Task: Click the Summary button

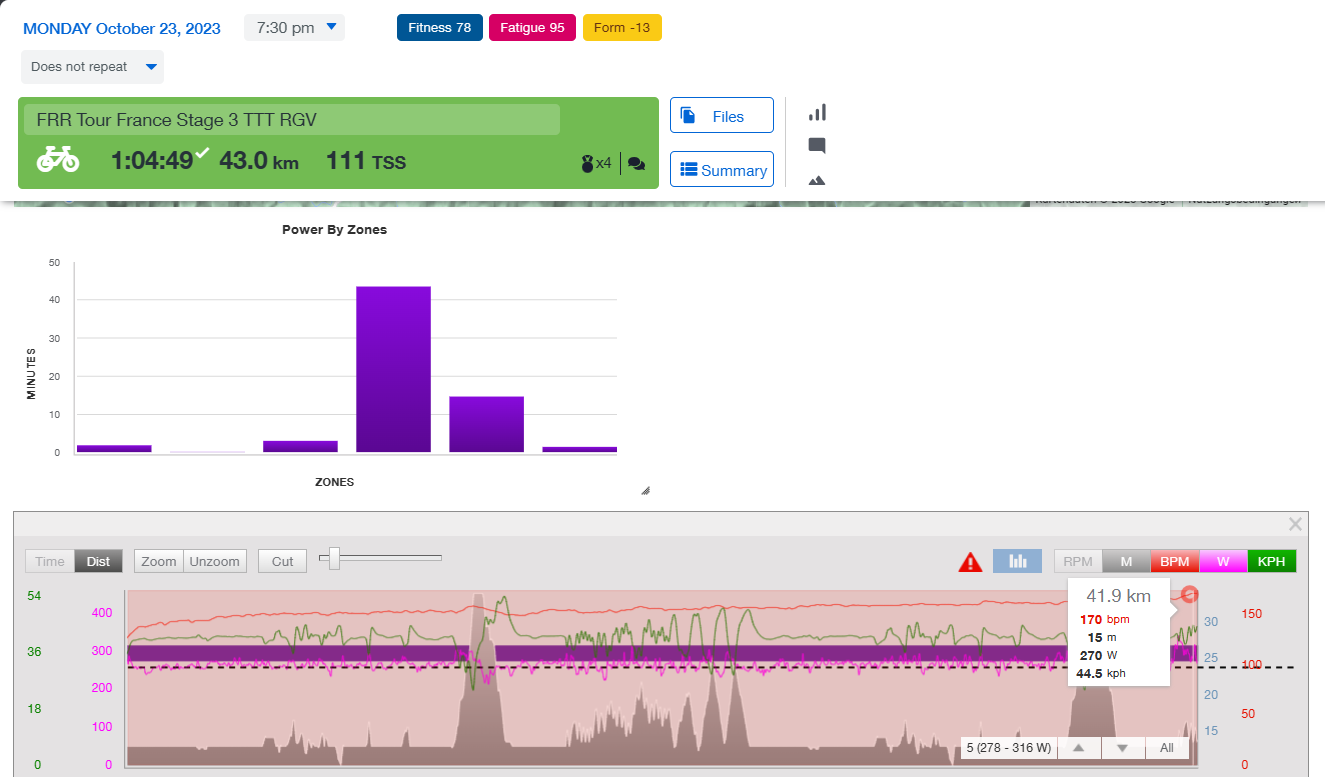Action: click(x=721, y=170)
